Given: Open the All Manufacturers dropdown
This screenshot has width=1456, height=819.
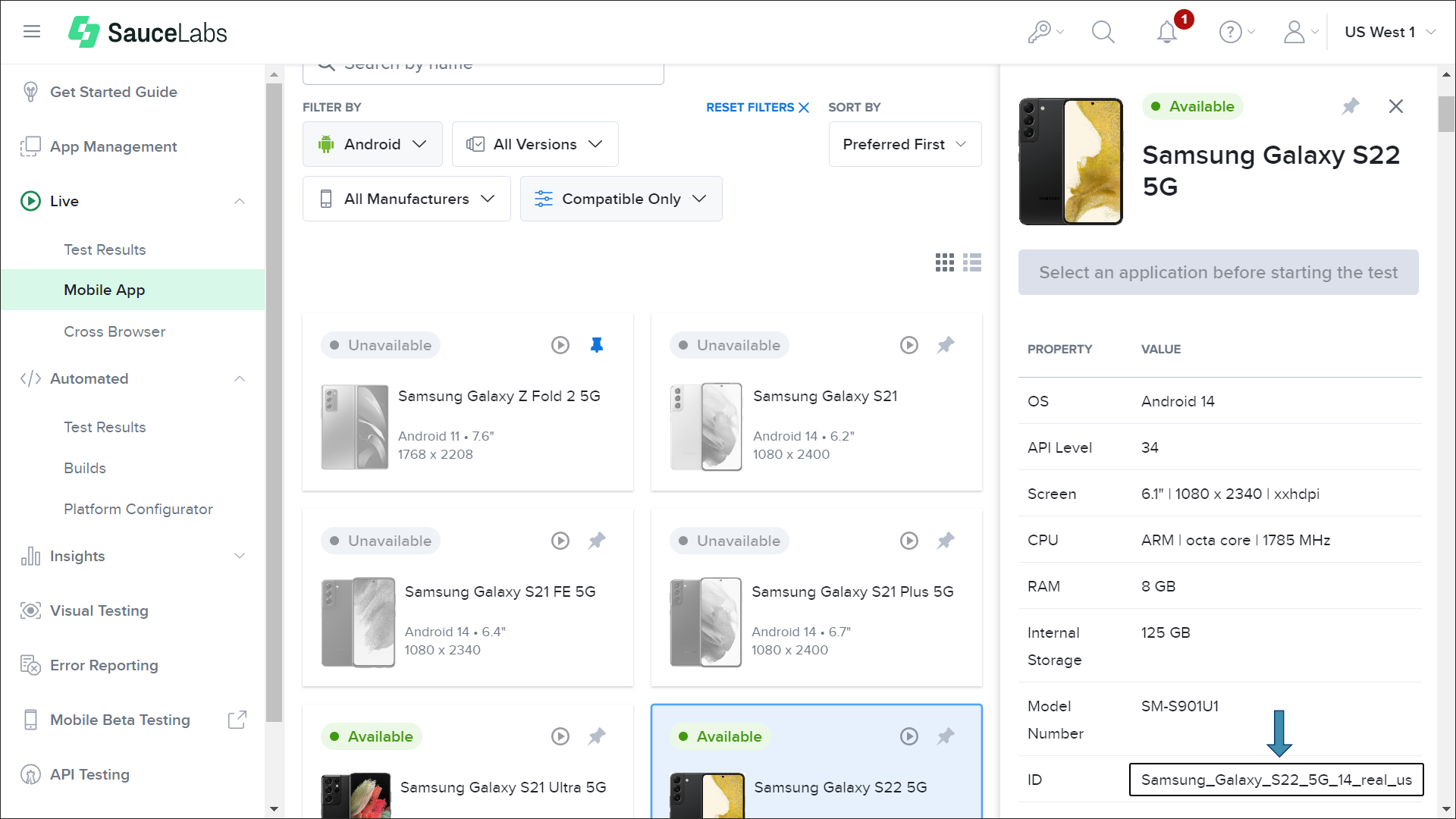Looking at the screenshot, I should pos(406,199).
